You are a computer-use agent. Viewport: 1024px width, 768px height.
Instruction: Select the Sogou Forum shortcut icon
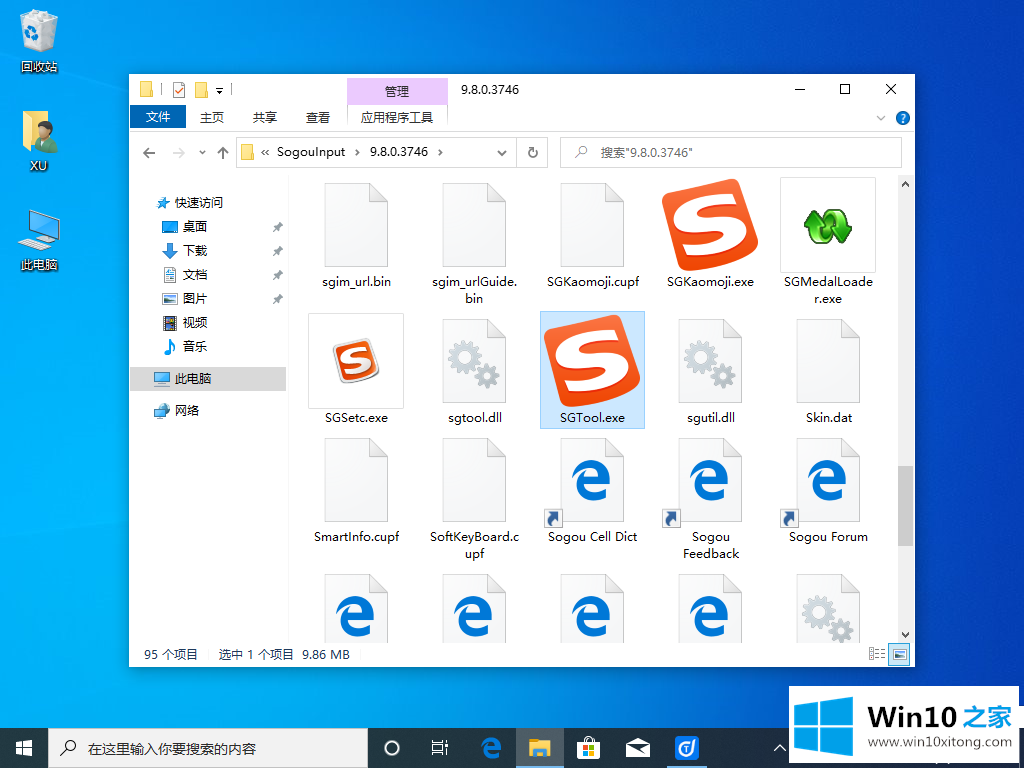[x=822, y=482]
